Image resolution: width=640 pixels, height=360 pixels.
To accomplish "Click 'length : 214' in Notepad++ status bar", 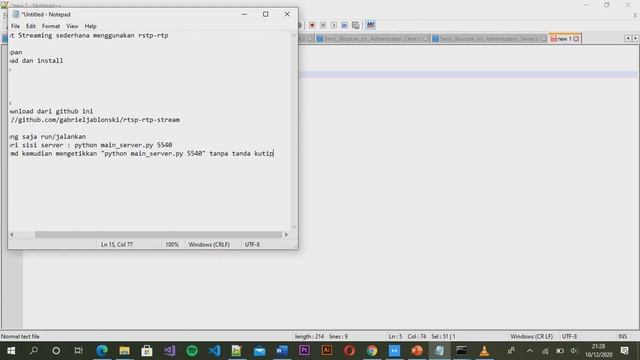I will pyautogui.click(x=309, y=337).
